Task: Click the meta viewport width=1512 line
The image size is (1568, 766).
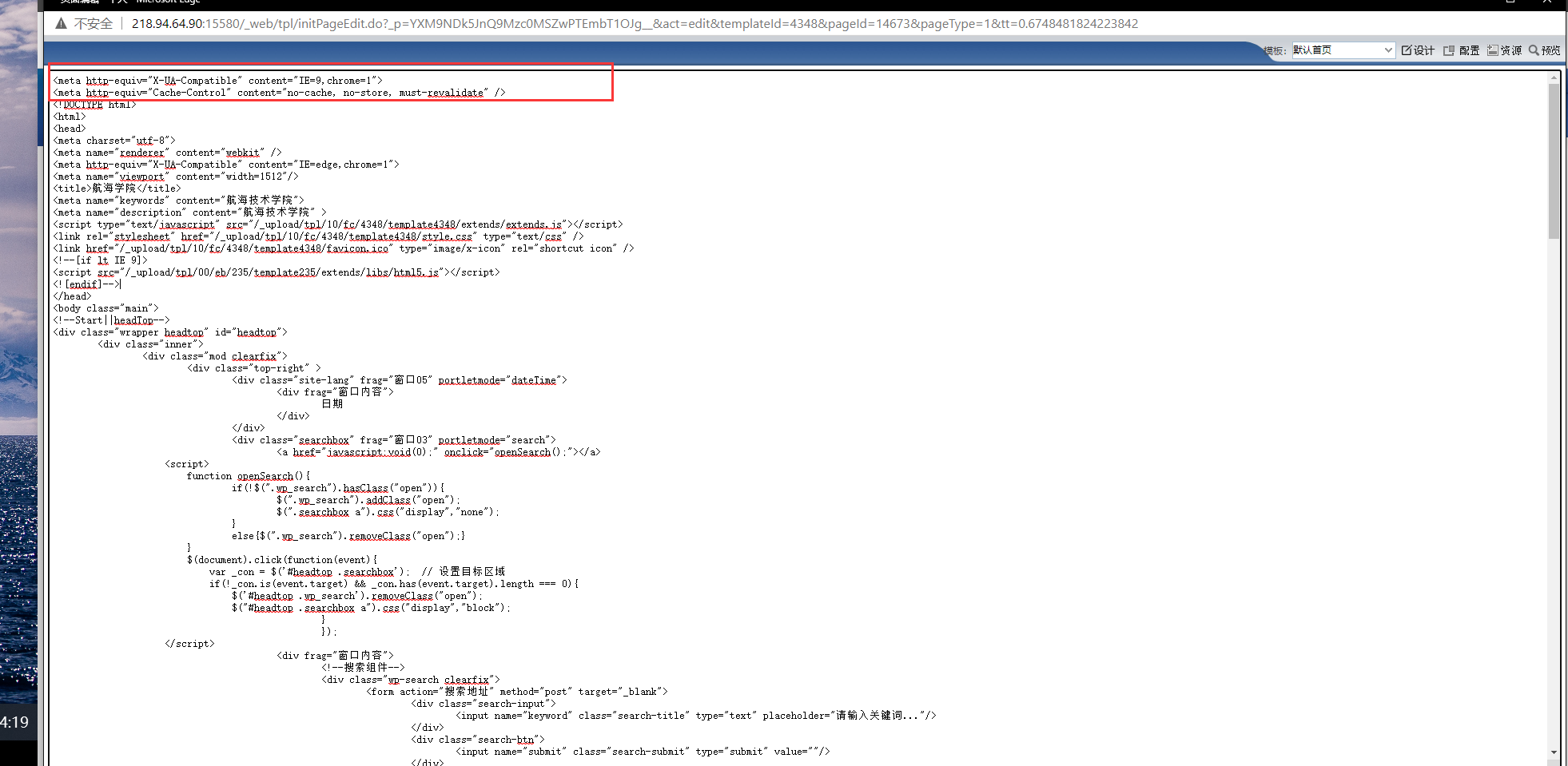Action: 176,177
